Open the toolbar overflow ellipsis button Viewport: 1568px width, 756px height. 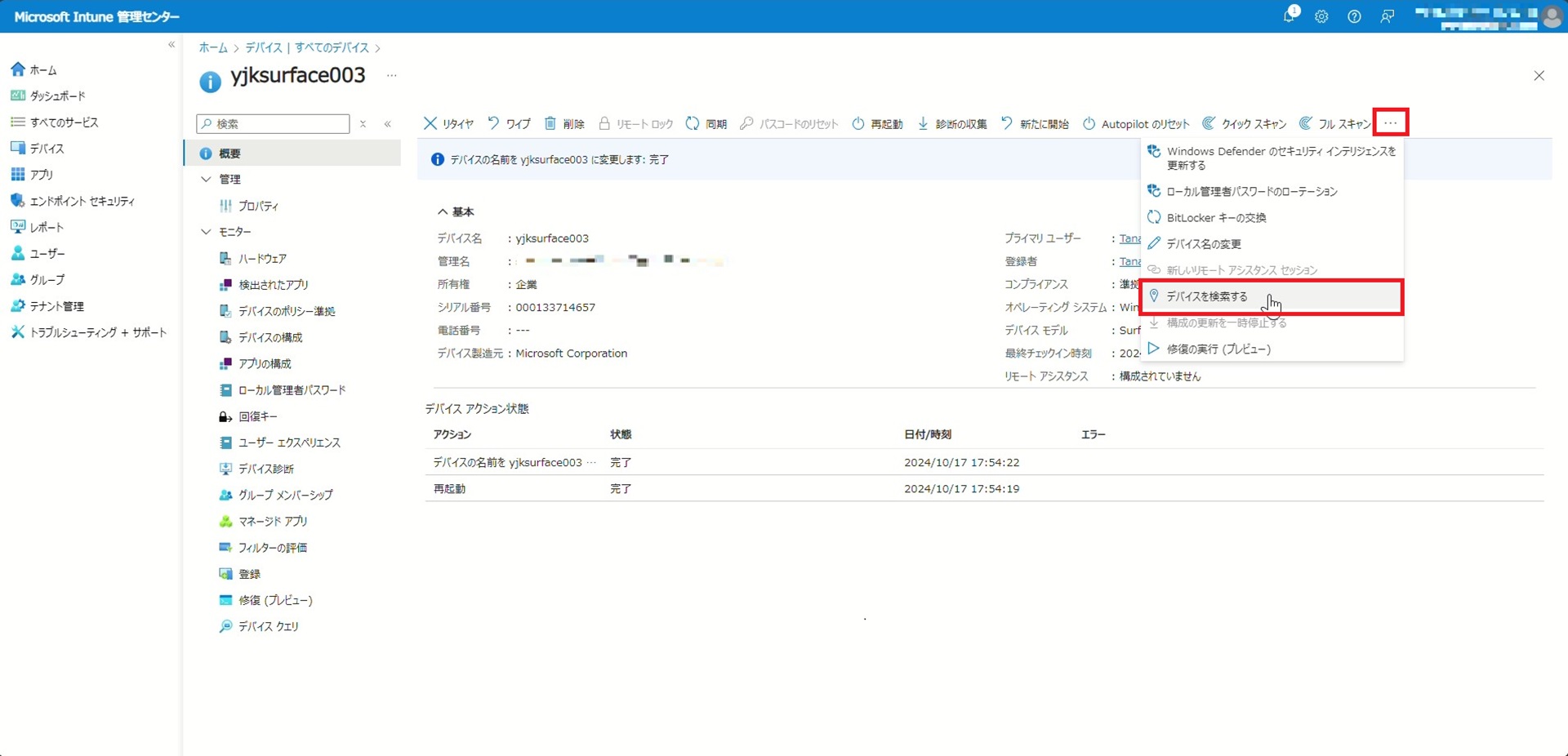pos(1391,123)
